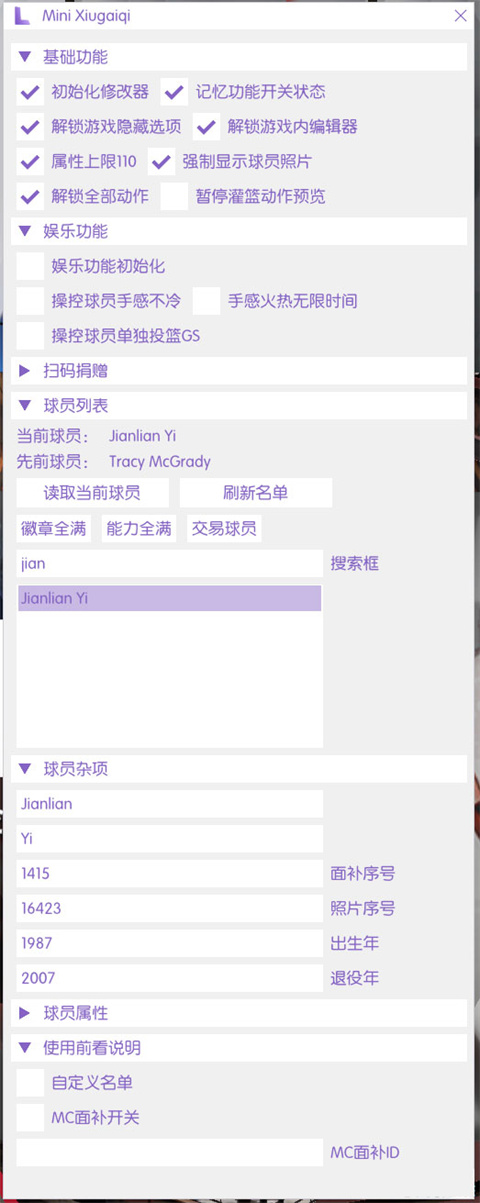The image size is (480, 1203).
Task: Enable the 手感火热无限时间 option
Action: (x=207, y=301)
